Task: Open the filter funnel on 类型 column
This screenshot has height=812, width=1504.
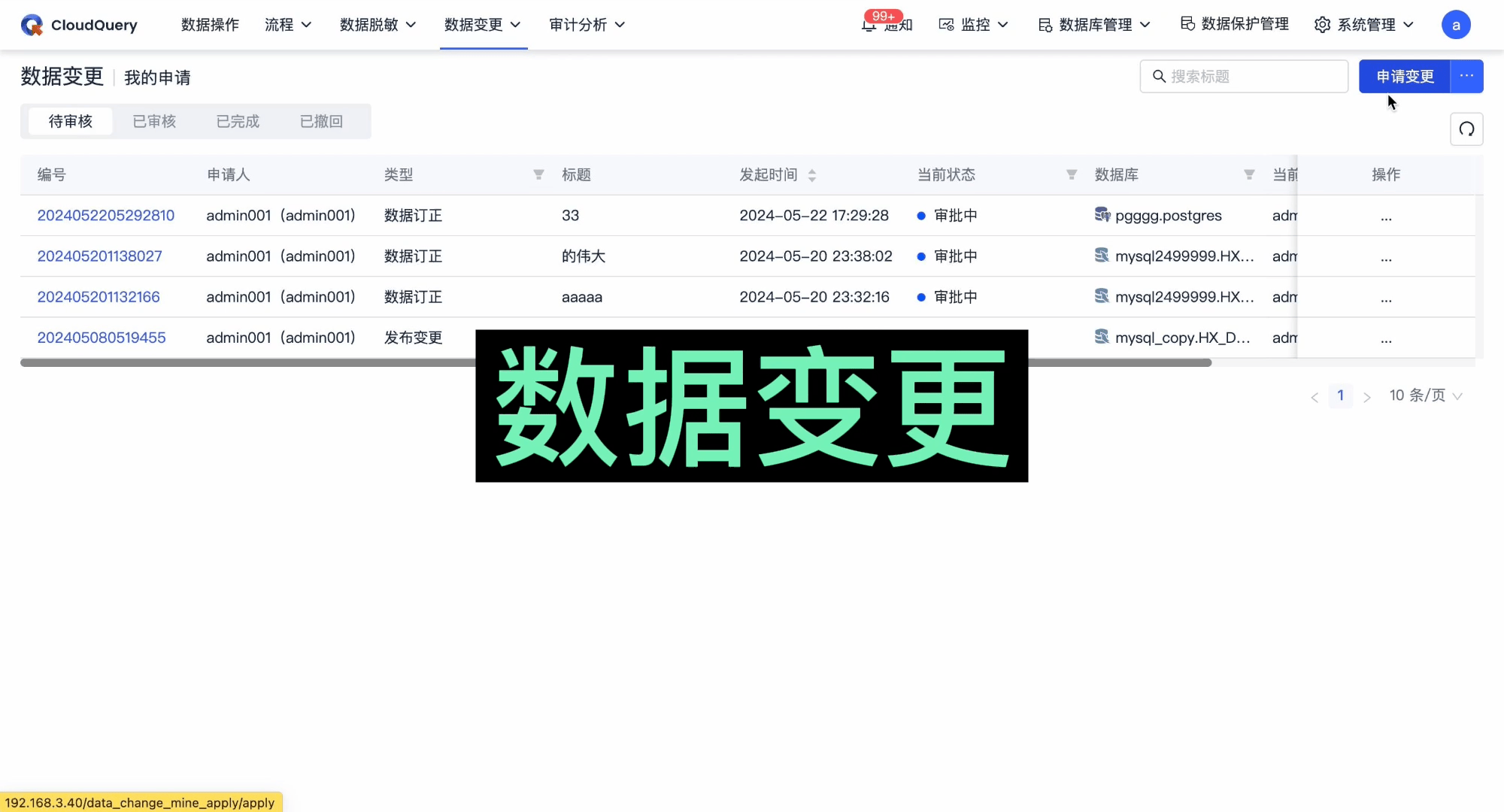Action: (x=538, y=174)
